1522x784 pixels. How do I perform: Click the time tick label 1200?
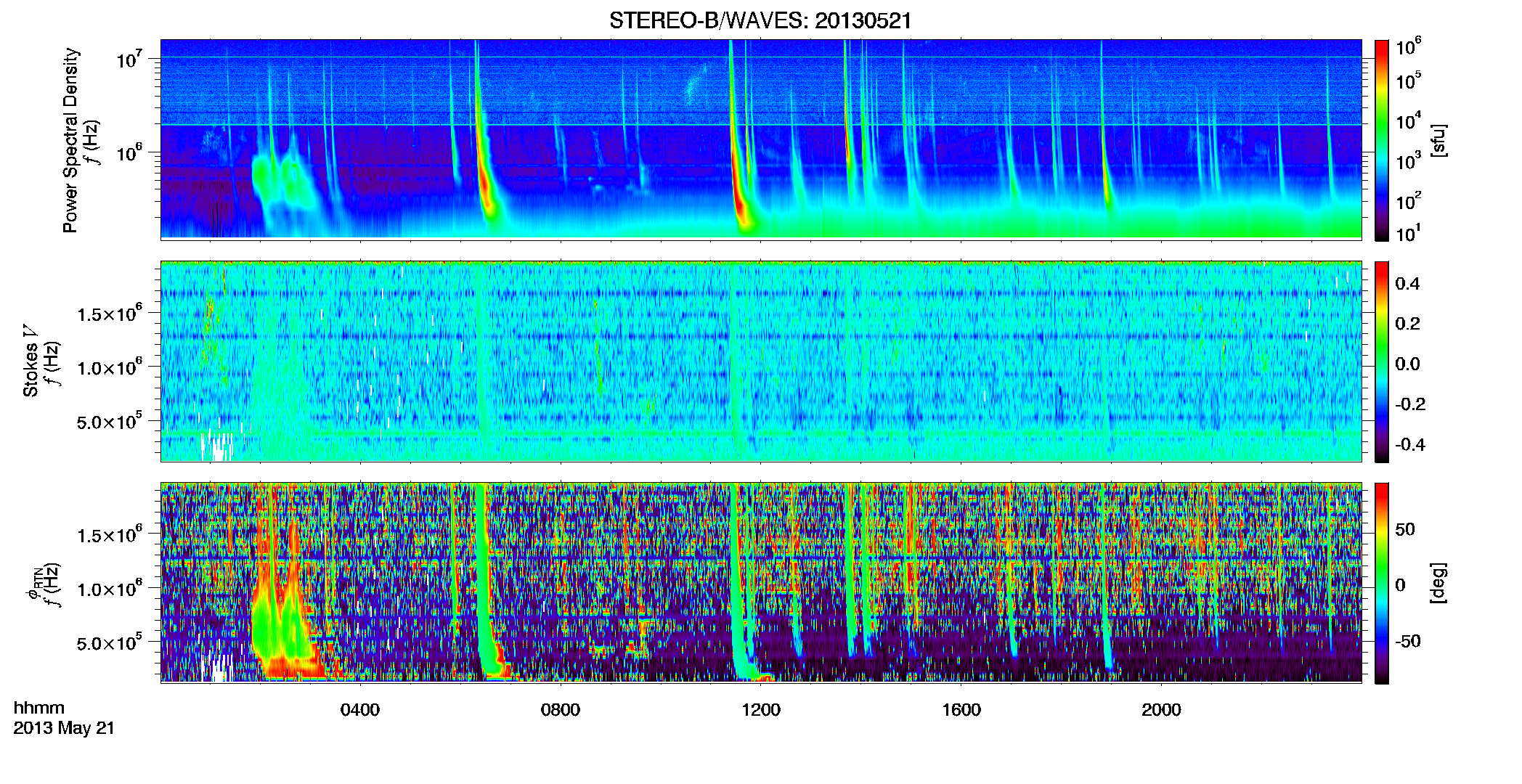(x=761, y=710)
